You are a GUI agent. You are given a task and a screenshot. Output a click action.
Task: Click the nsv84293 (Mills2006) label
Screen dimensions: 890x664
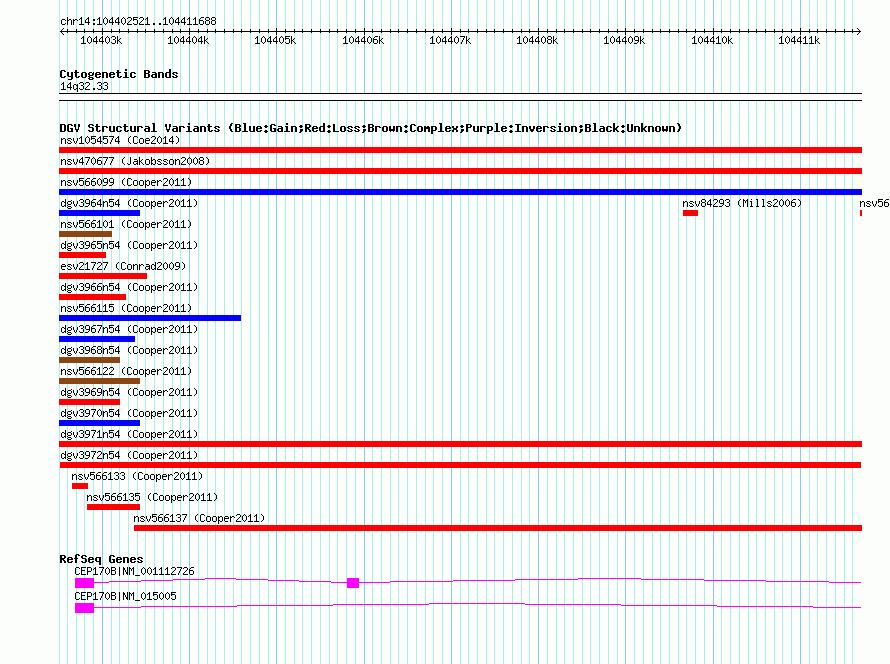coord(742,203)
